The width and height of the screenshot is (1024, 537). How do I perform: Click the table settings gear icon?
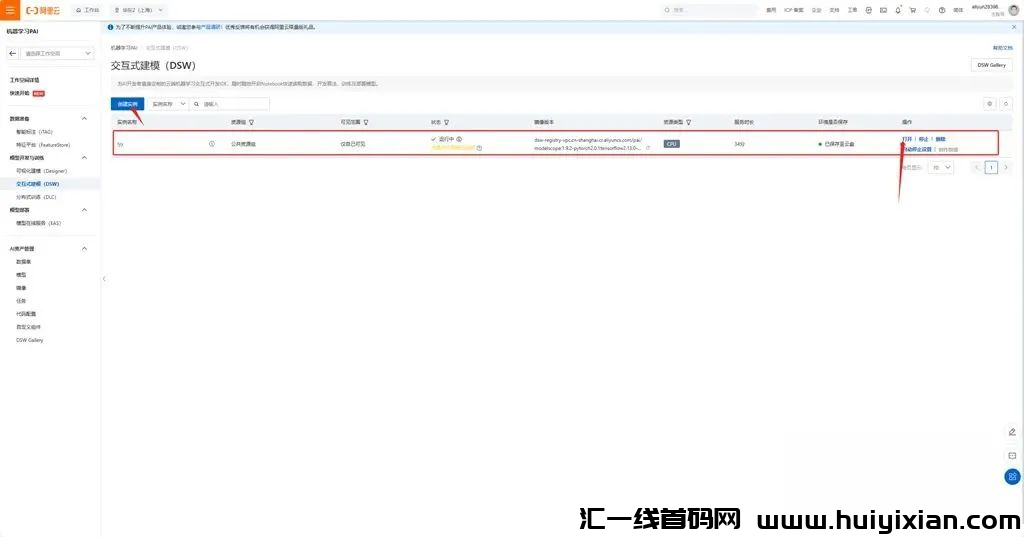(x=990, y=103)
